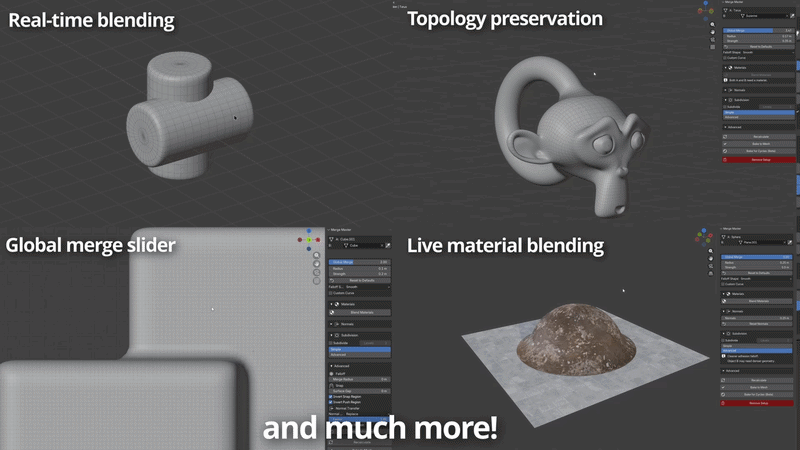Click Bake to Mesh in top-right panel

[759, 144]
